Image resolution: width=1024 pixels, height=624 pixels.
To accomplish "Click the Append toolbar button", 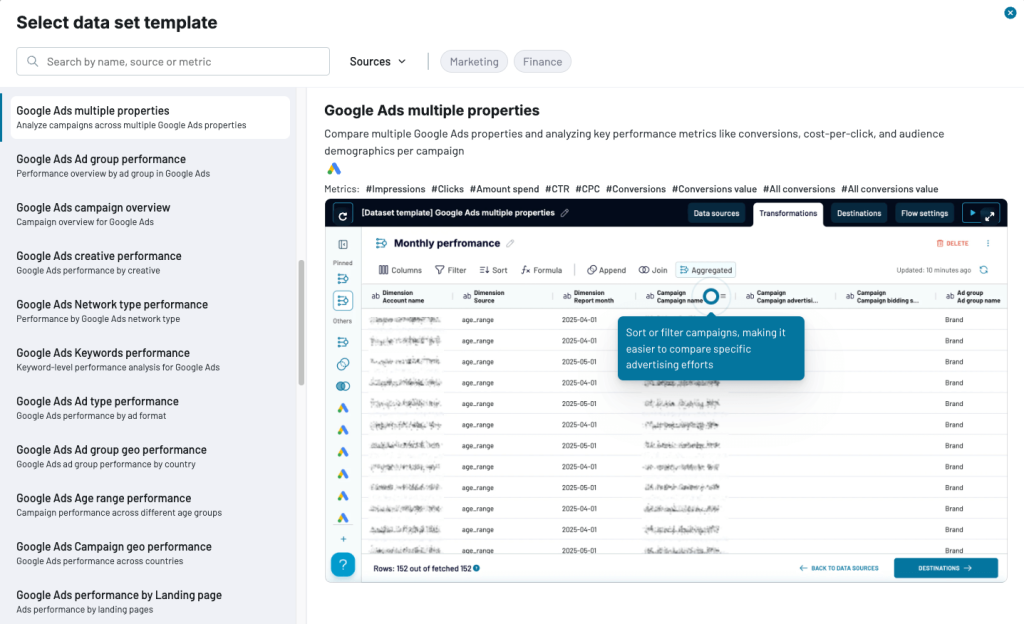I will [606, 270].
